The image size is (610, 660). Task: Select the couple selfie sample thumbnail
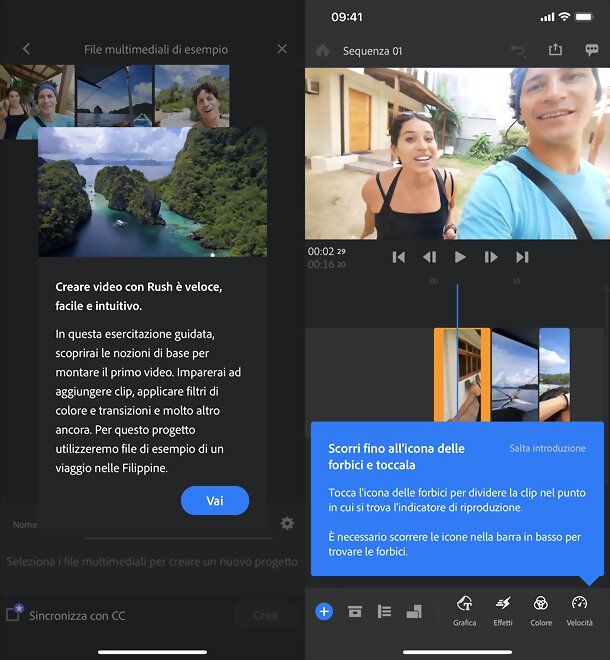coord(37,101)
